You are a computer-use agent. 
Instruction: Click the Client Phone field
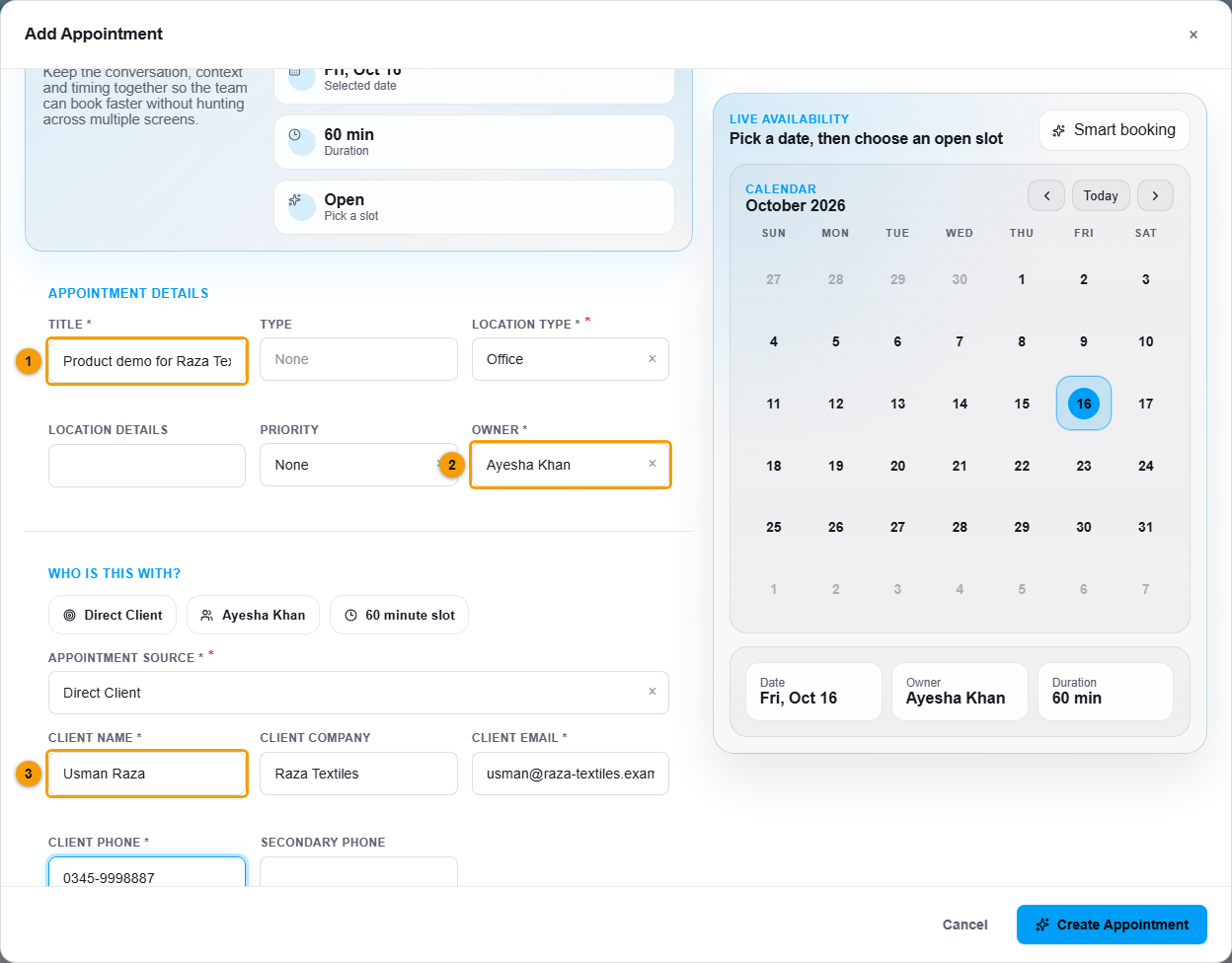pyautogui.click(x=147, y=872)
